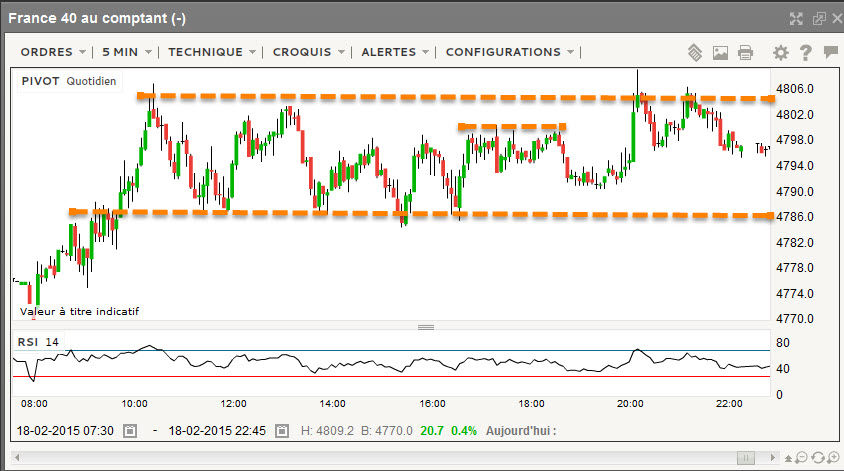
Task: Open the TECHNIQUE indicators dropdown
Action: 212,52
